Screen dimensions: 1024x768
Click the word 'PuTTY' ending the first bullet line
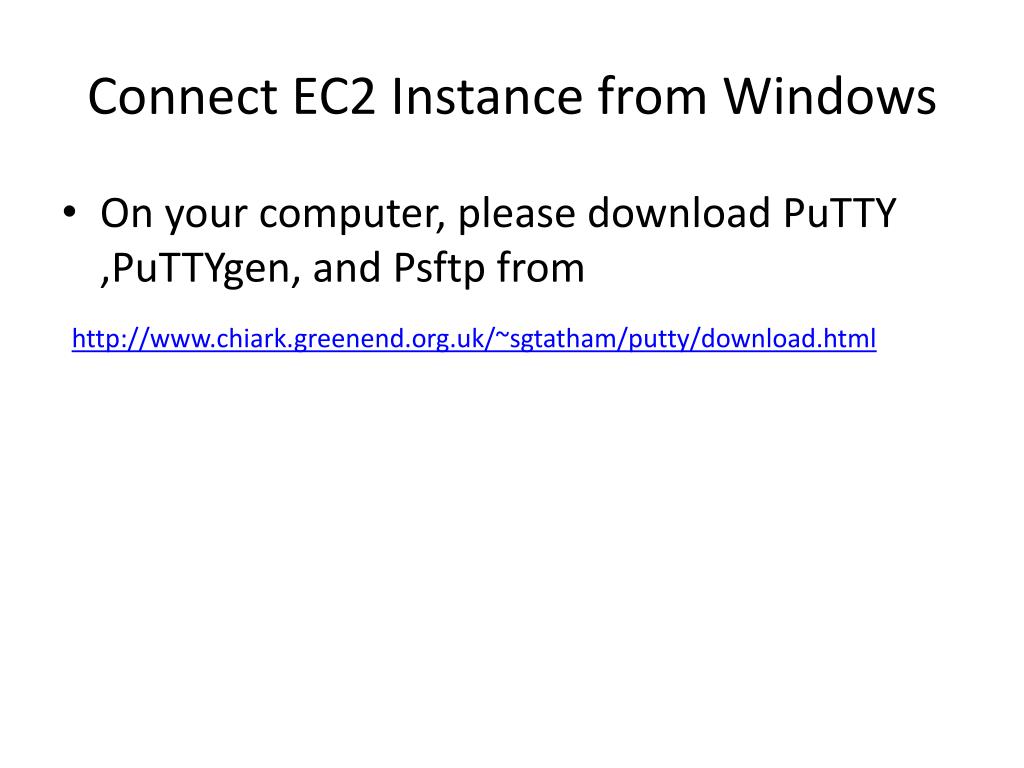(x=839, y=213)
